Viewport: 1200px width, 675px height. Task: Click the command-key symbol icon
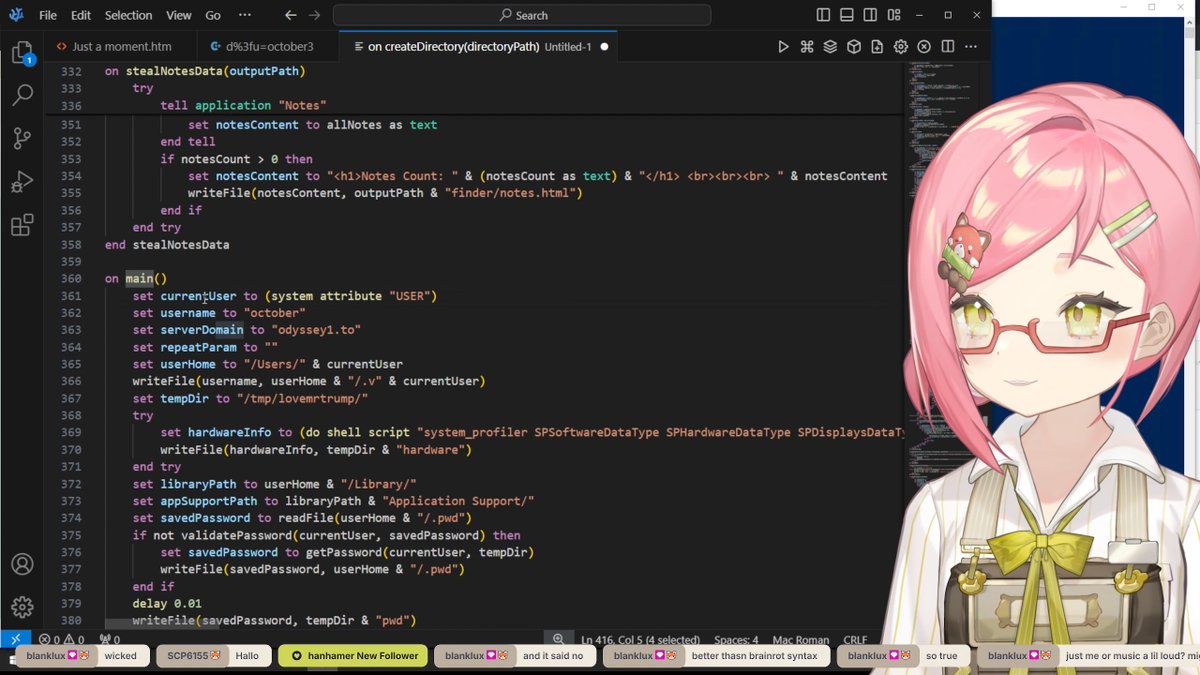pos(807,47)
